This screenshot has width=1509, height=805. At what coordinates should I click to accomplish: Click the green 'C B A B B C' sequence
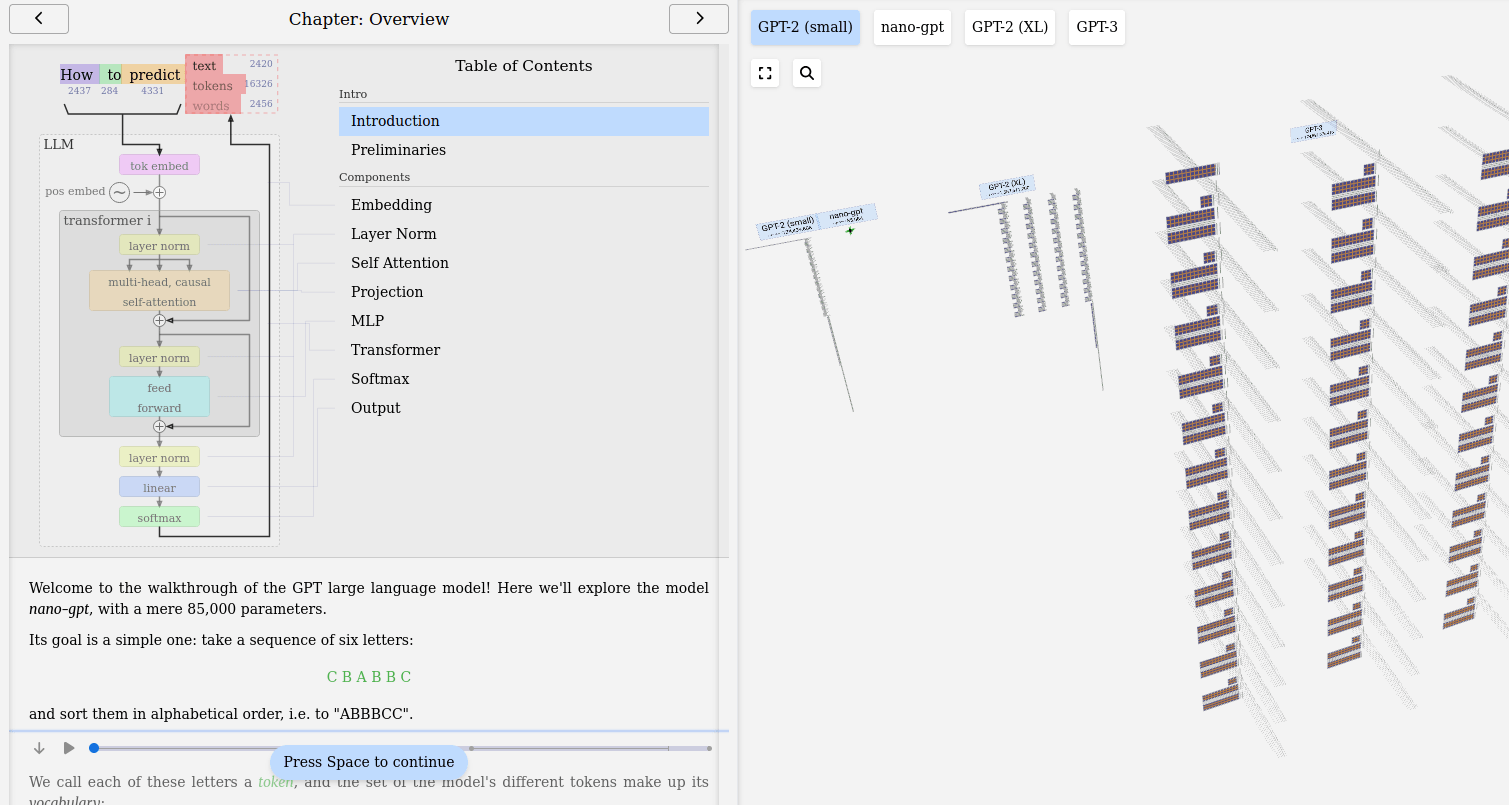(x=369, y=677)
